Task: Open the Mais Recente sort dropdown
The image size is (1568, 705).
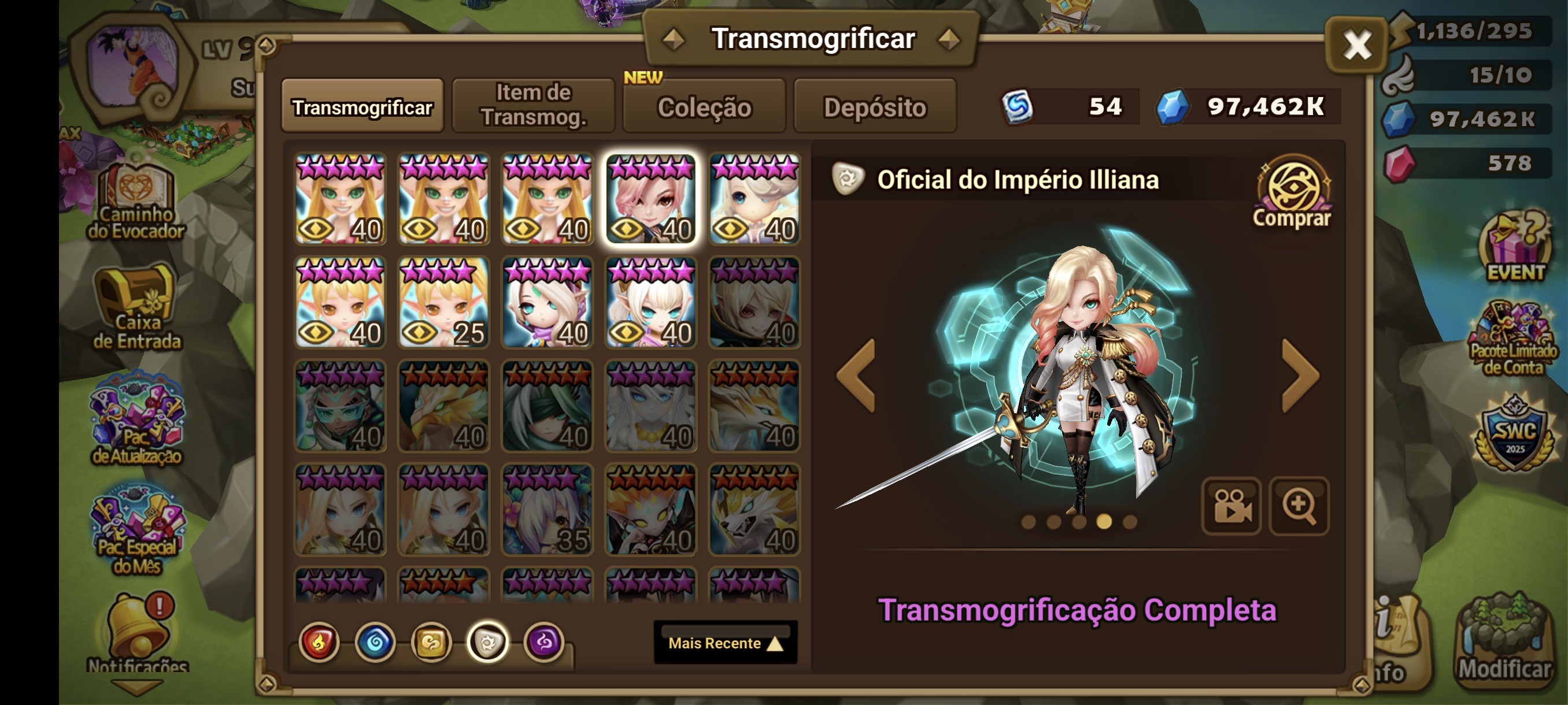Action: pyautogui.click(x=726, y=643)
